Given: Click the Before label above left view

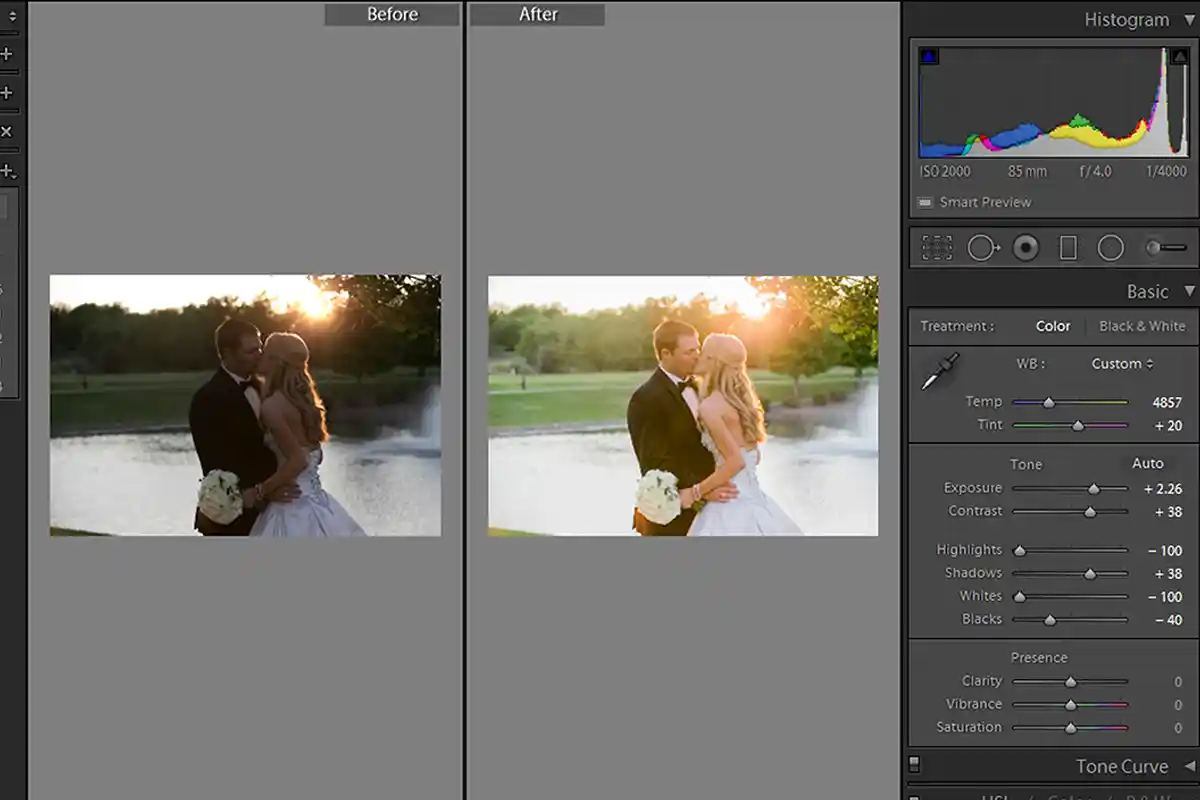Looking at the screenshot, I should click(392, 14).
